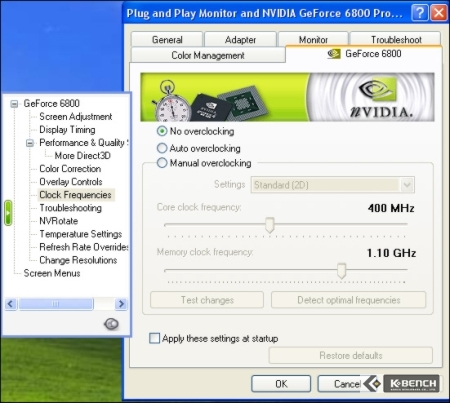The height and width of the screenshot is (403, 450).
Task: Click the 400 MHz core clock value
Action: [391, 208]
